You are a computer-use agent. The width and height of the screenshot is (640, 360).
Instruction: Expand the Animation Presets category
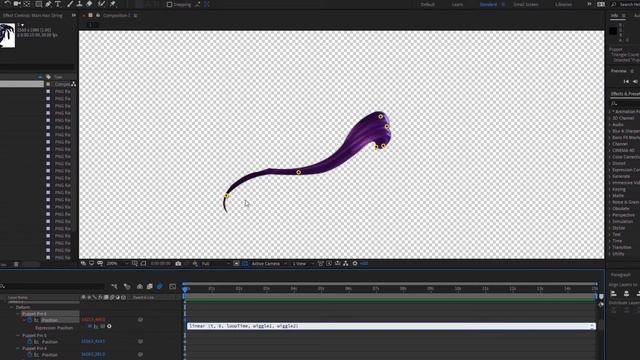[x=610, y=111]
